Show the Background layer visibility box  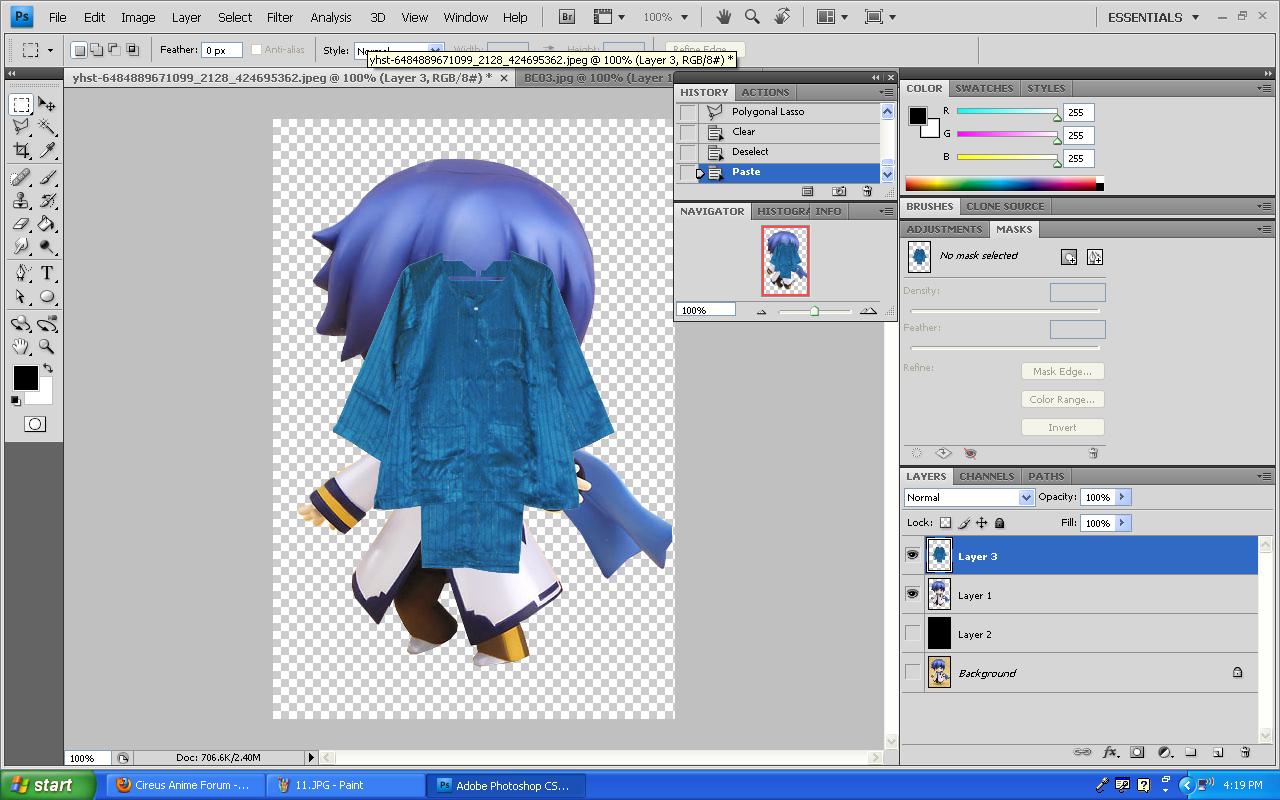pyautogui.click(x=912, y=672)
